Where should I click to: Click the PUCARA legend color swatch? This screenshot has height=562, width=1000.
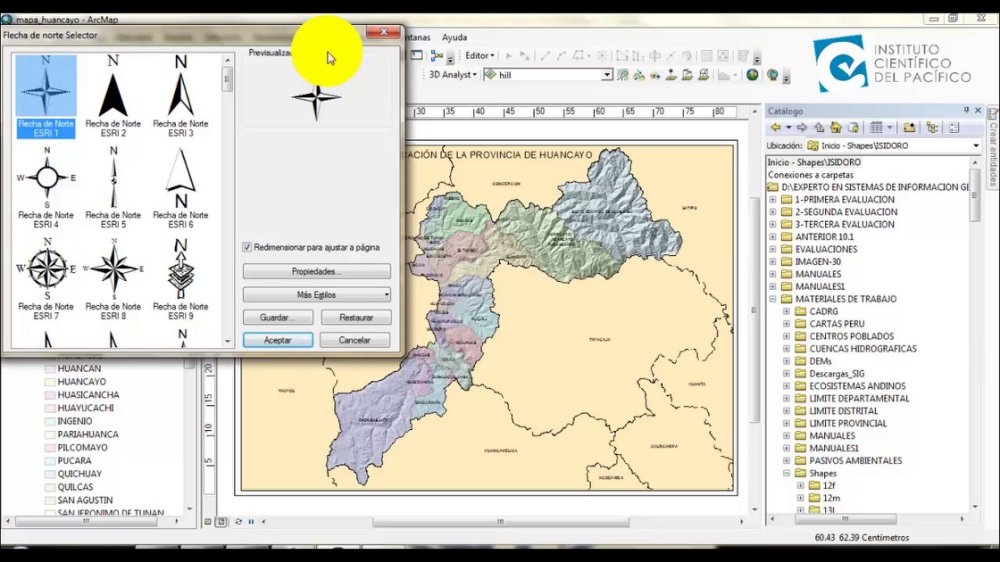click(50, 461)
